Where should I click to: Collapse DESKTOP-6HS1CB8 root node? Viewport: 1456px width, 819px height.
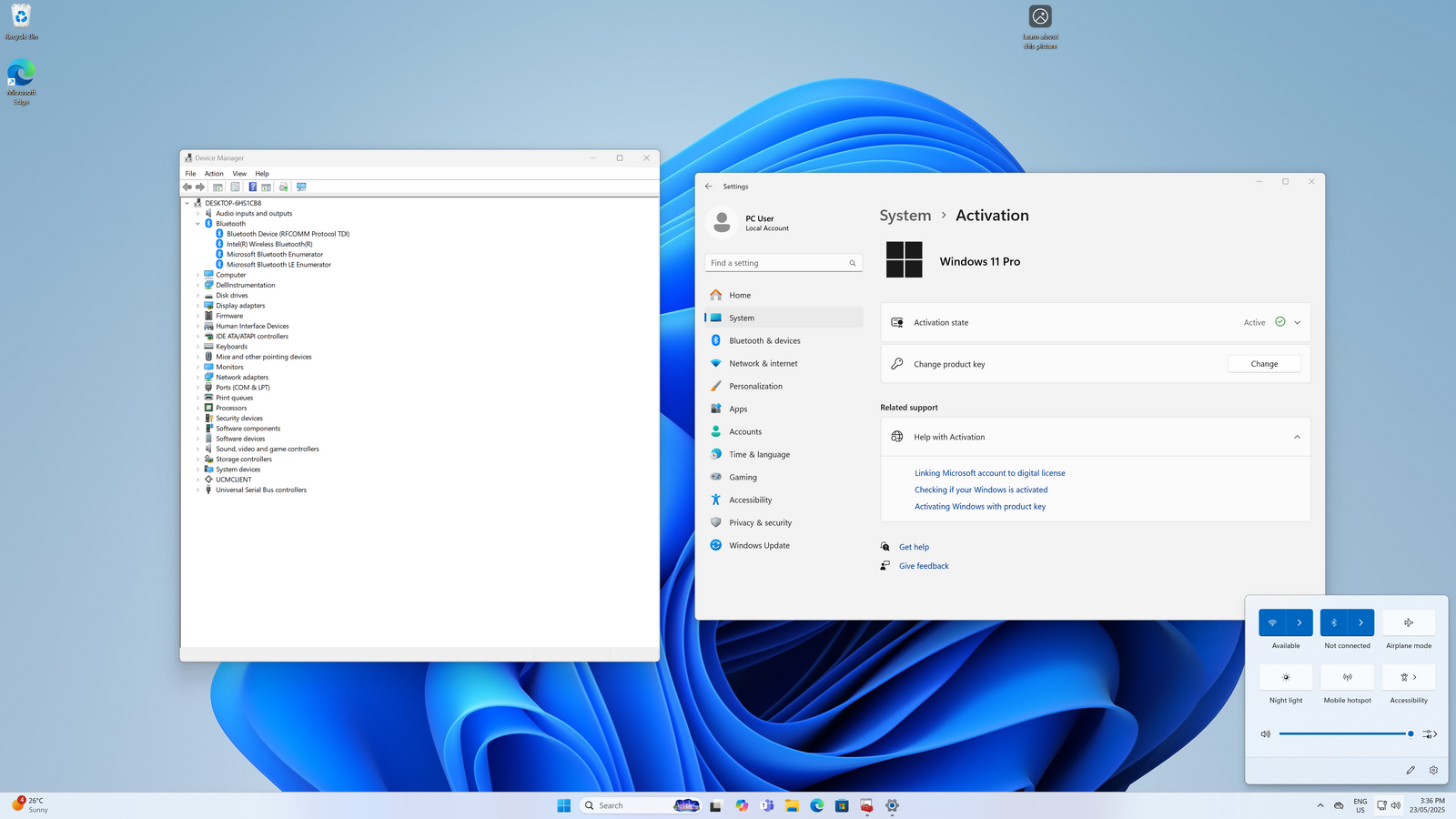pos(187,204)
